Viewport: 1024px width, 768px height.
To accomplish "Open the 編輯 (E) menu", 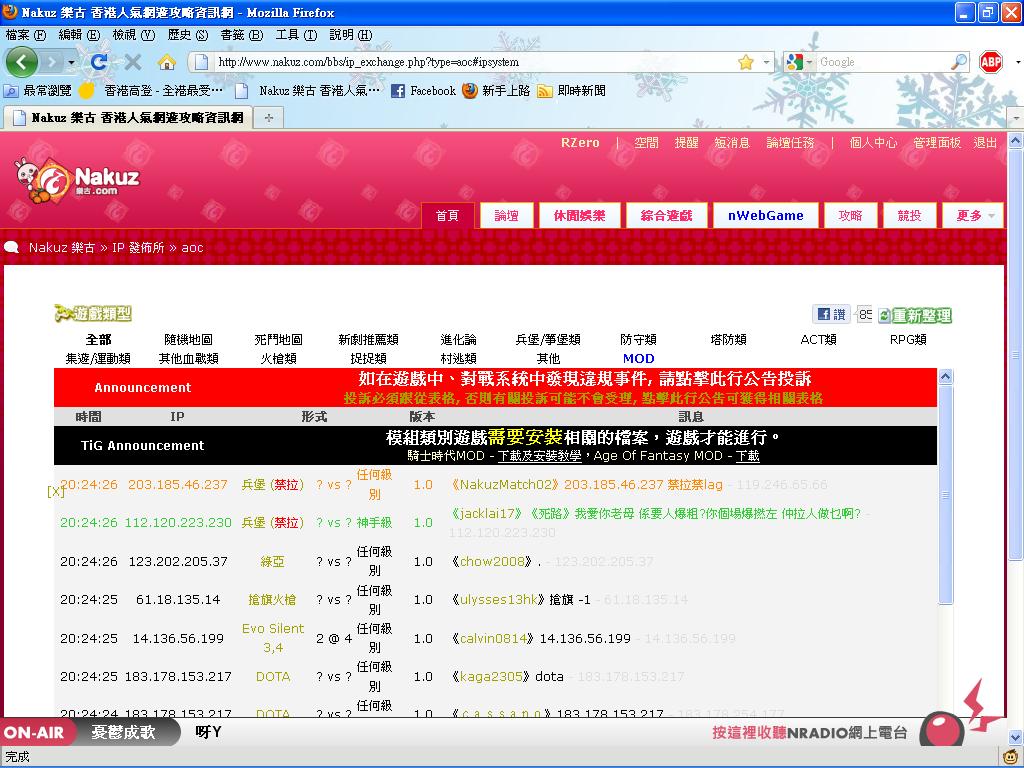I will point(79,35).
